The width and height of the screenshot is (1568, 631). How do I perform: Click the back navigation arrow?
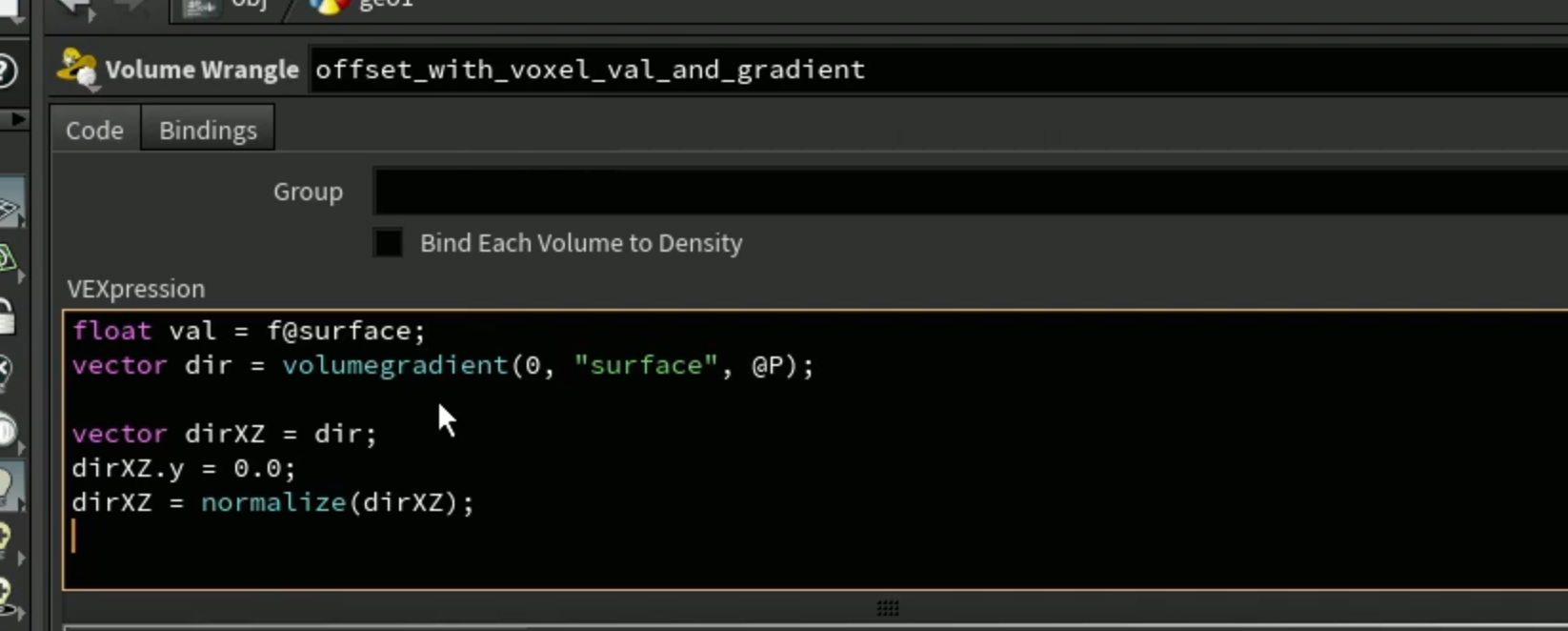[74, 8]
